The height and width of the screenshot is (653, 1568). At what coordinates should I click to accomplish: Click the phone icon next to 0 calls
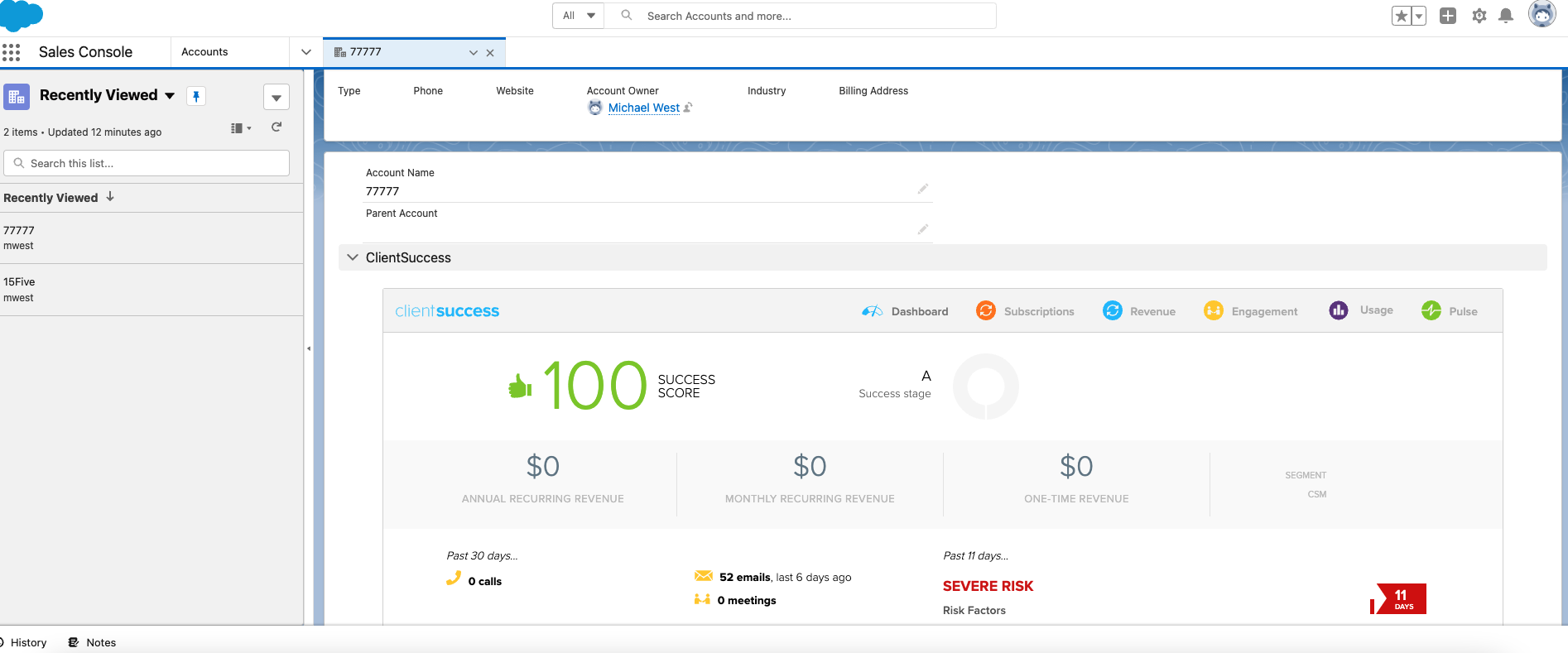tap(453, 579)
